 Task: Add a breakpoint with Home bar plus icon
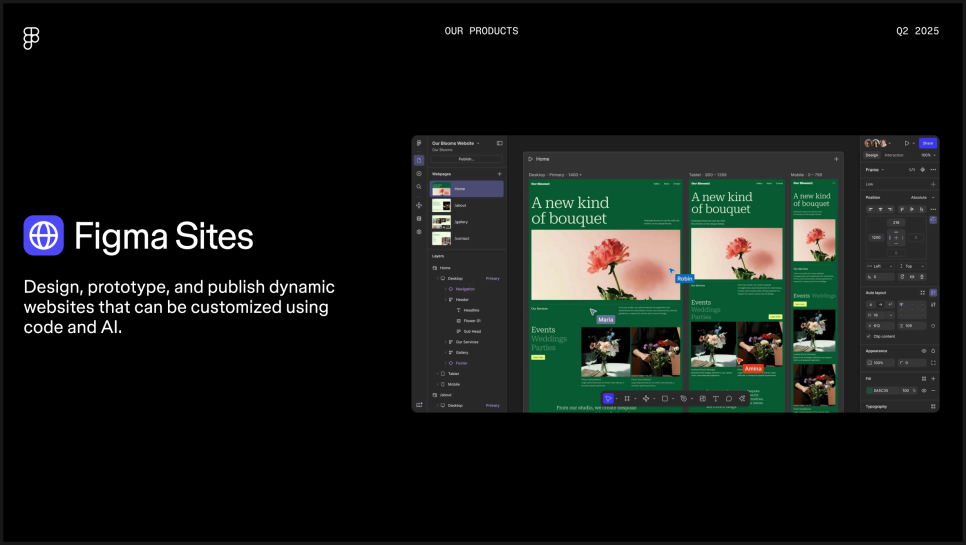[836, 159]
